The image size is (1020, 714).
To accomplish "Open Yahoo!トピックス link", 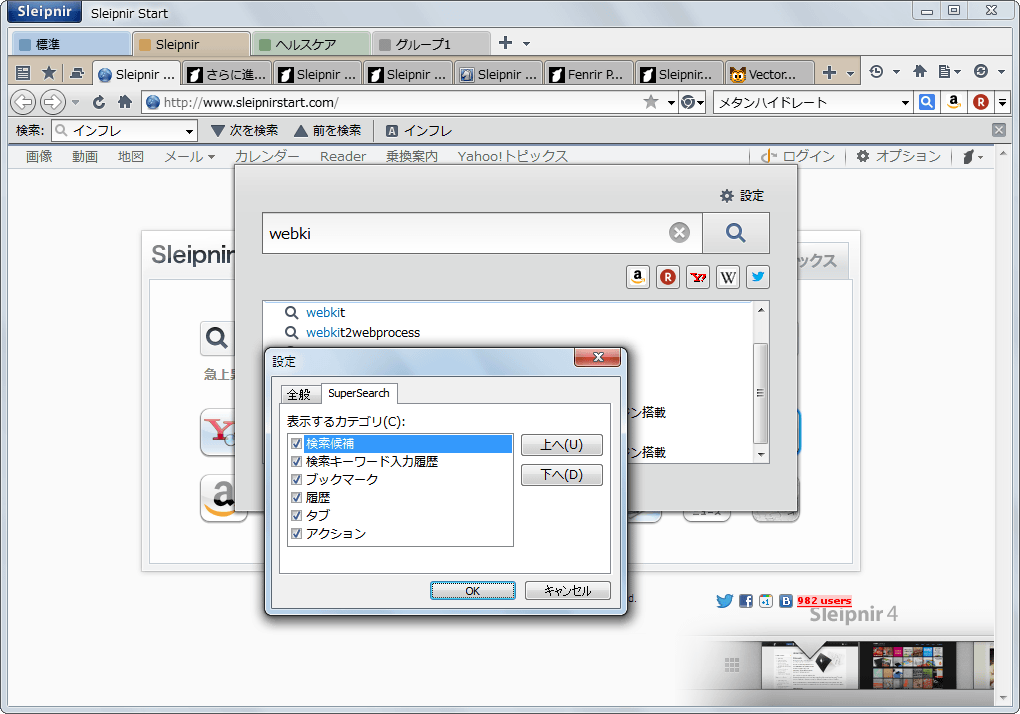I will click(x=513, y=157).
